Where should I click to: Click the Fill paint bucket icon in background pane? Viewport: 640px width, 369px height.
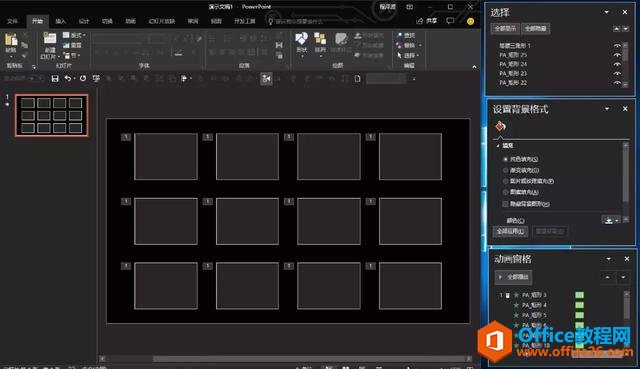click(500, 127)
